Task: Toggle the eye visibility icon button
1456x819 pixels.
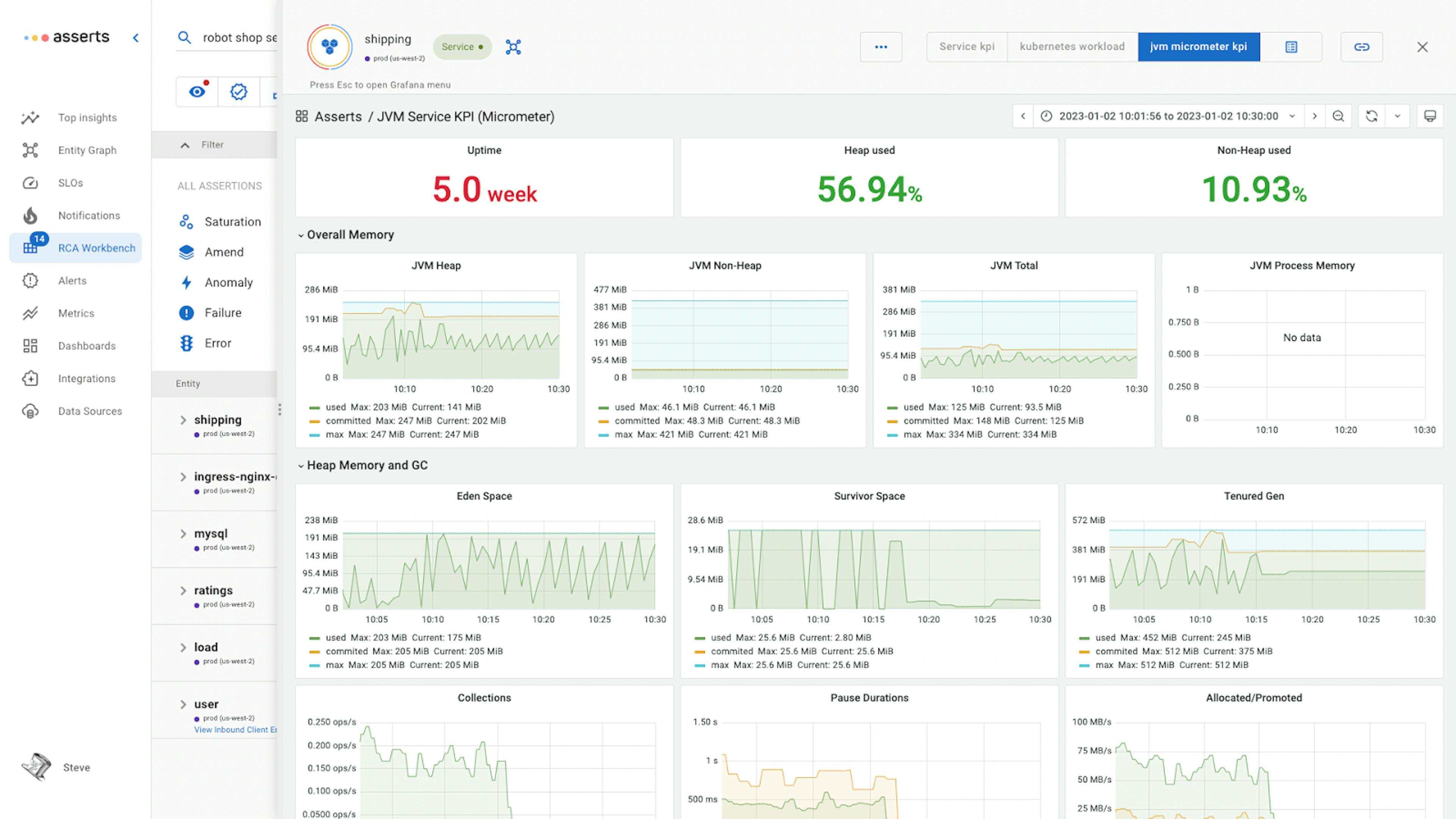Action: (x=197, y=91)
